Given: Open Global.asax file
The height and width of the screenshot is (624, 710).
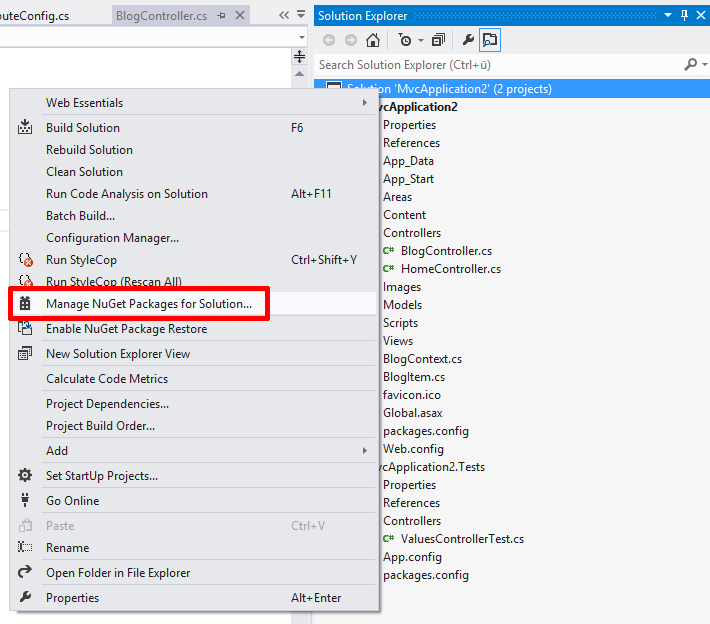Looking at the screenshot, I should (413, 413).
